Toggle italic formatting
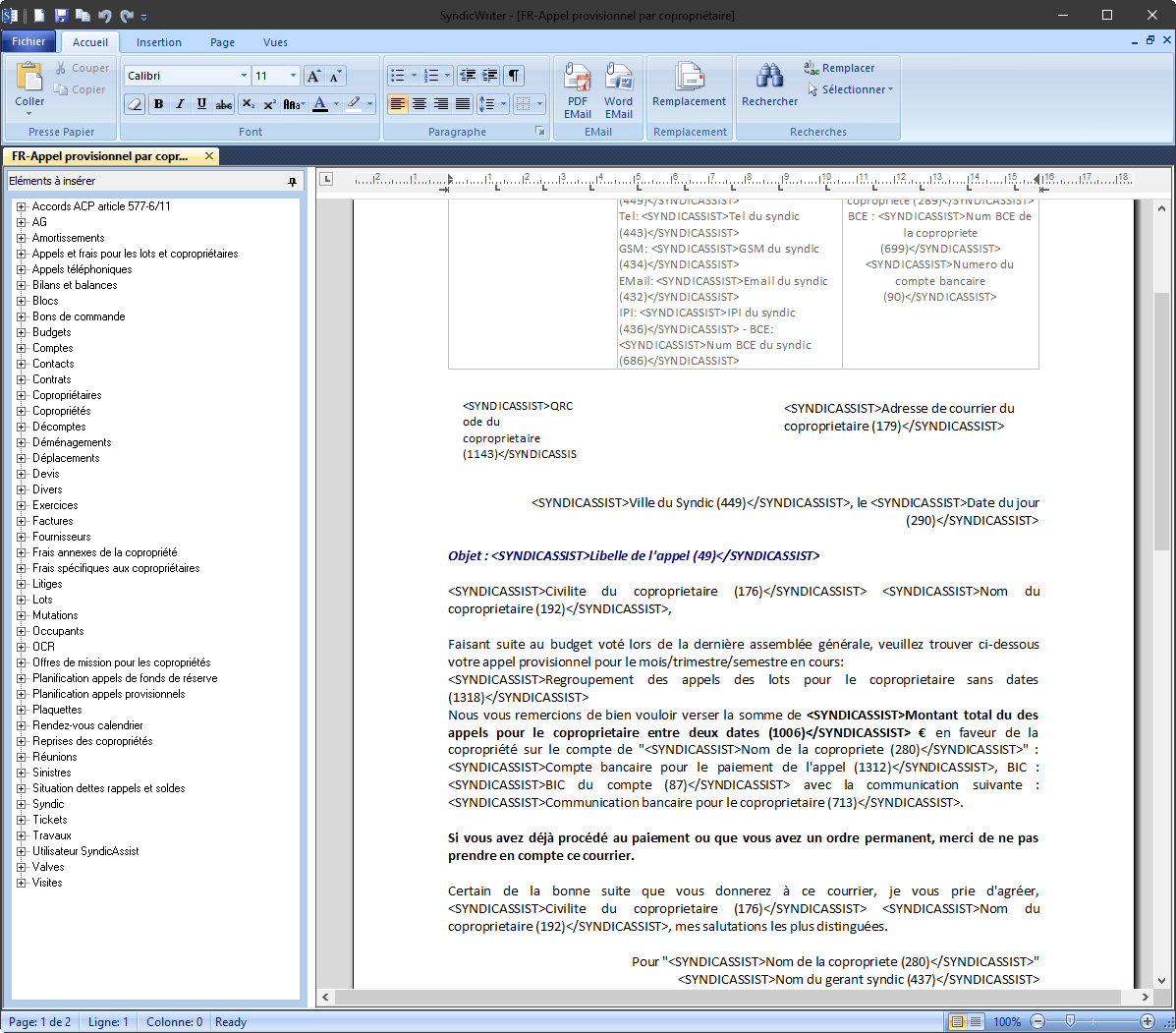The image size is (1176, 1033). tap(180, 104)
